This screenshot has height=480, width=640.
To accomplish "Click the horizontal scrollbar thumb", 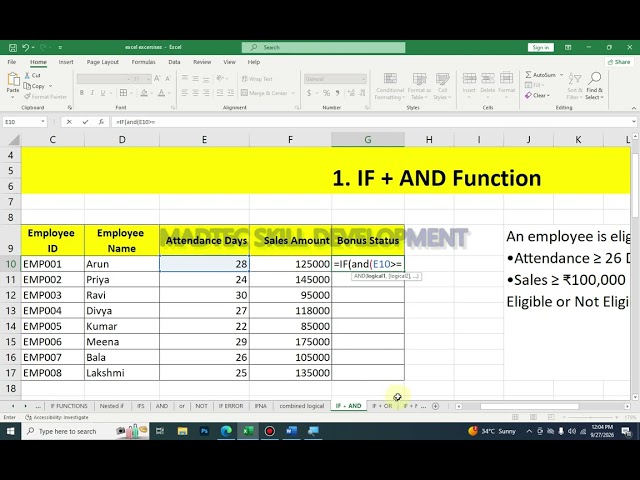I will point(529,406).
